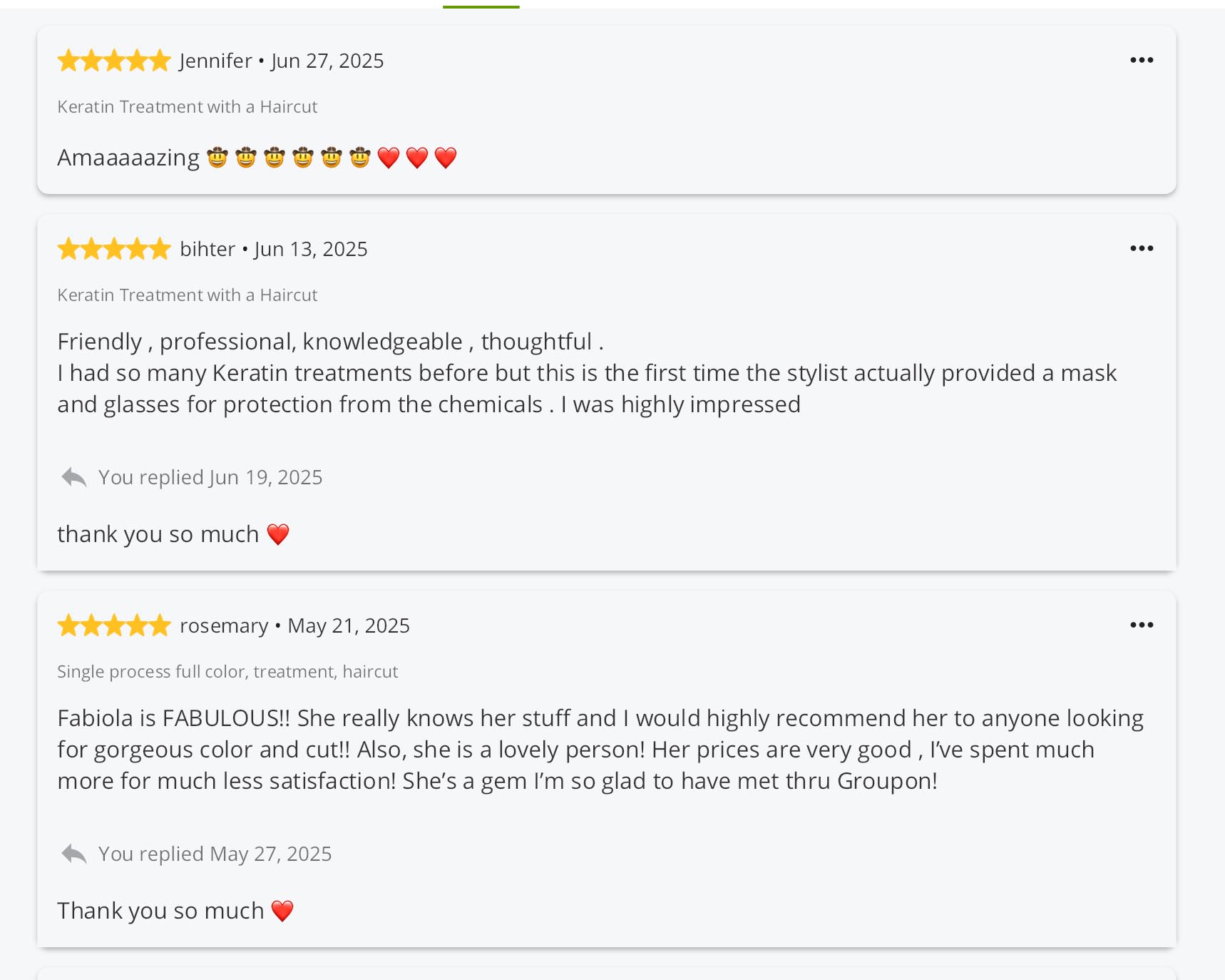Open more options for bihter's review
The height and width of the screenshot is (980, 1225).
1141,249
